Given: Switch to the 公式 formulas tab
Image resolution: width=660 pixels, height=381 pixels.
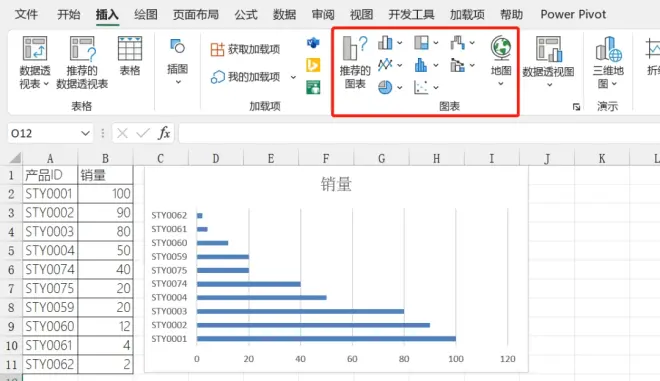Looking at the screenshot, I should [x=246, y=14].
